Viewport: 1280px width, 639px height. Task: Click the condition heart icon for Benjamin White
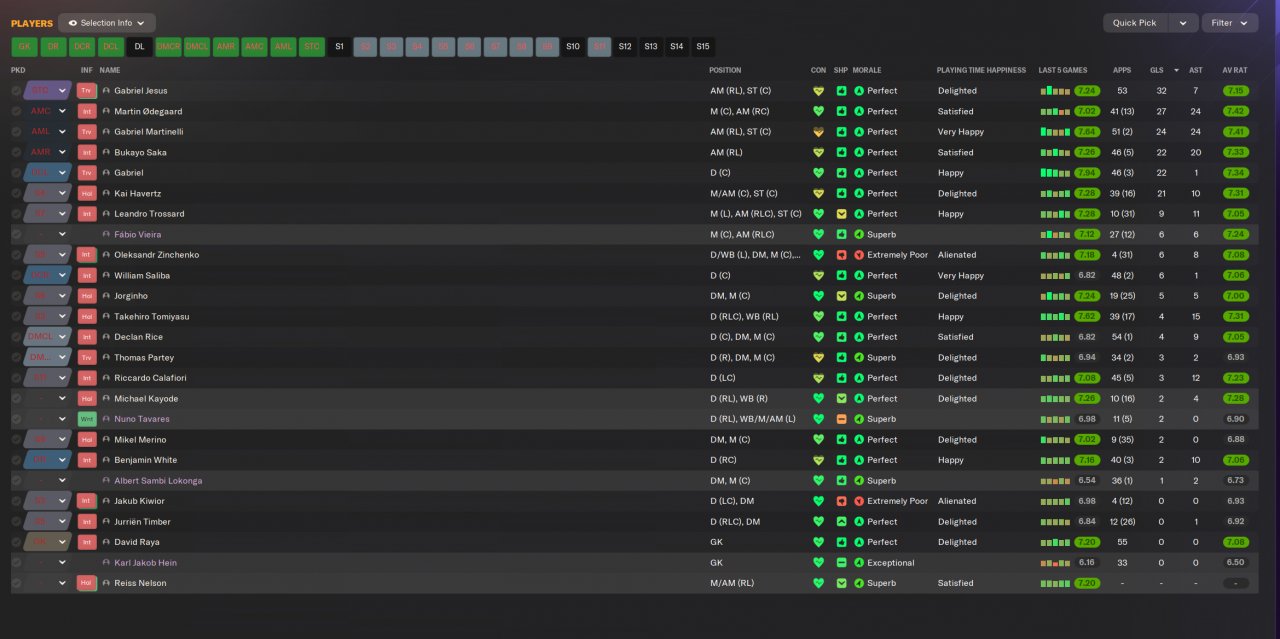pyautogui.click(x=818, y=460)
